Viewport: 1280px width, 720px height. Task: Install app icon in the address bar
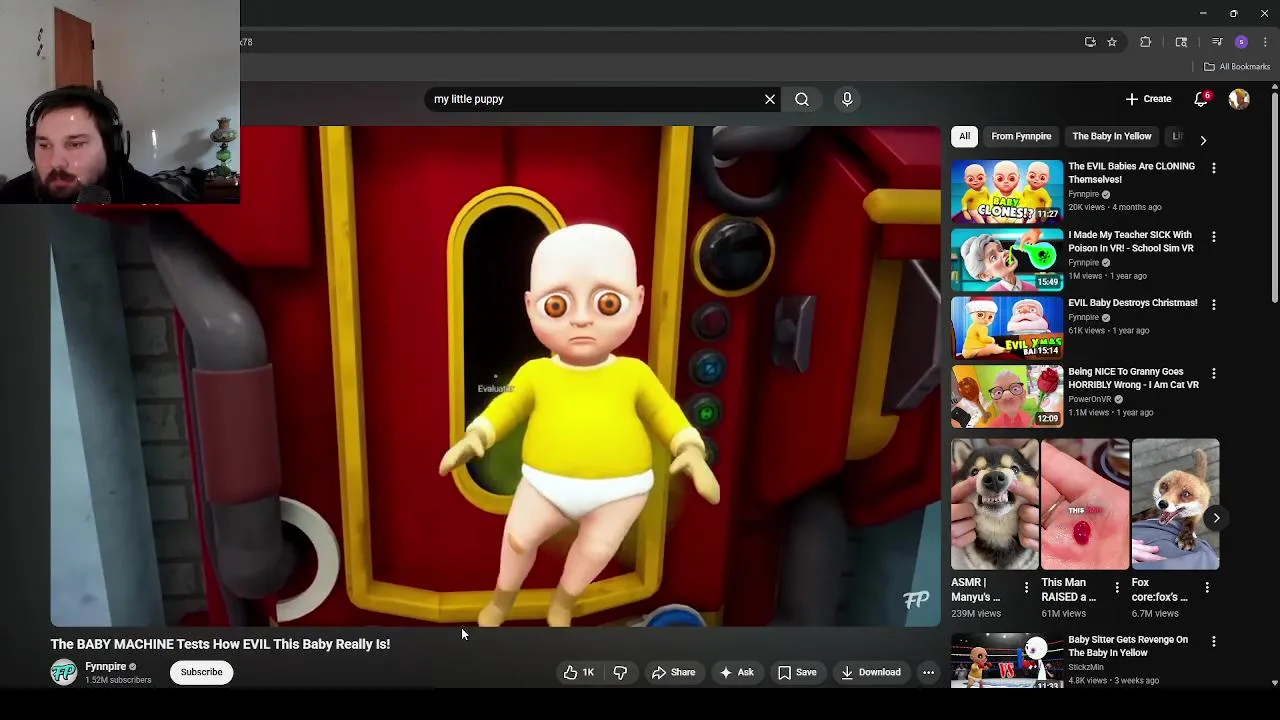coord(1090,42)
